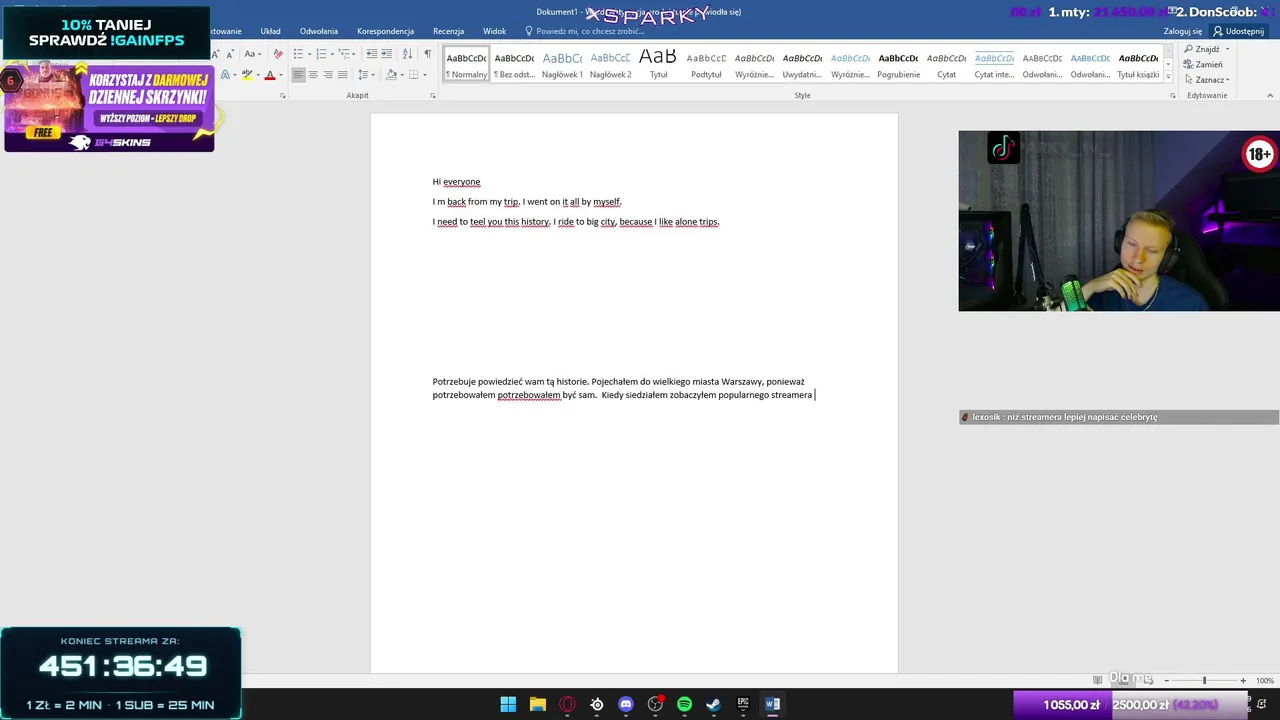Apply Podtytuł style
The image size is (1280, 720).
(x=706, y=64)
